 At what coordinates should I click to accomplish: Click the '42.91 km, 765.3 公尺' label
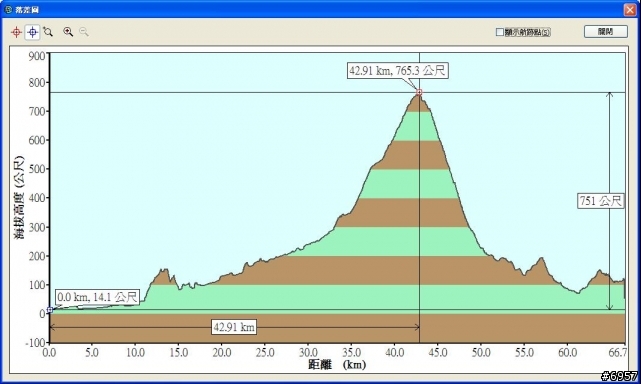tap(397, 70)
